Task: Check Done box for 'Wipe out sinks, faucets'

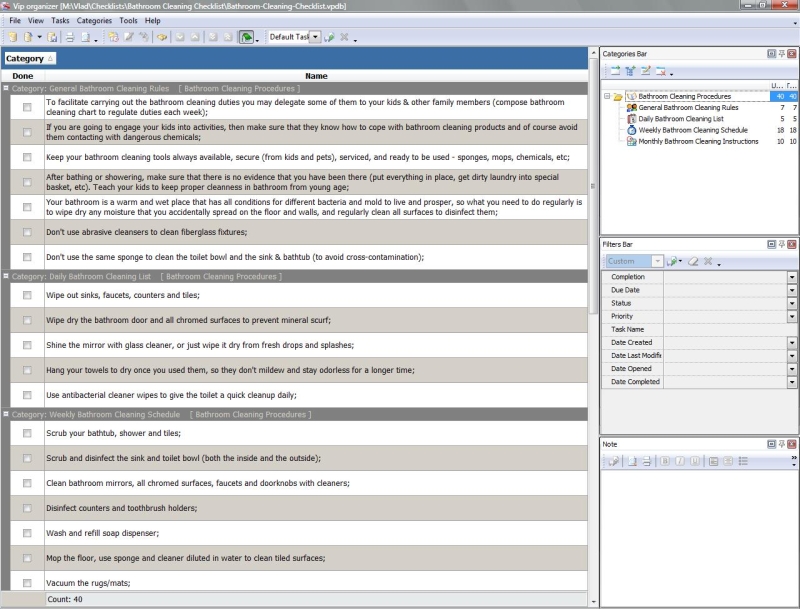Action: click(27, 295)
